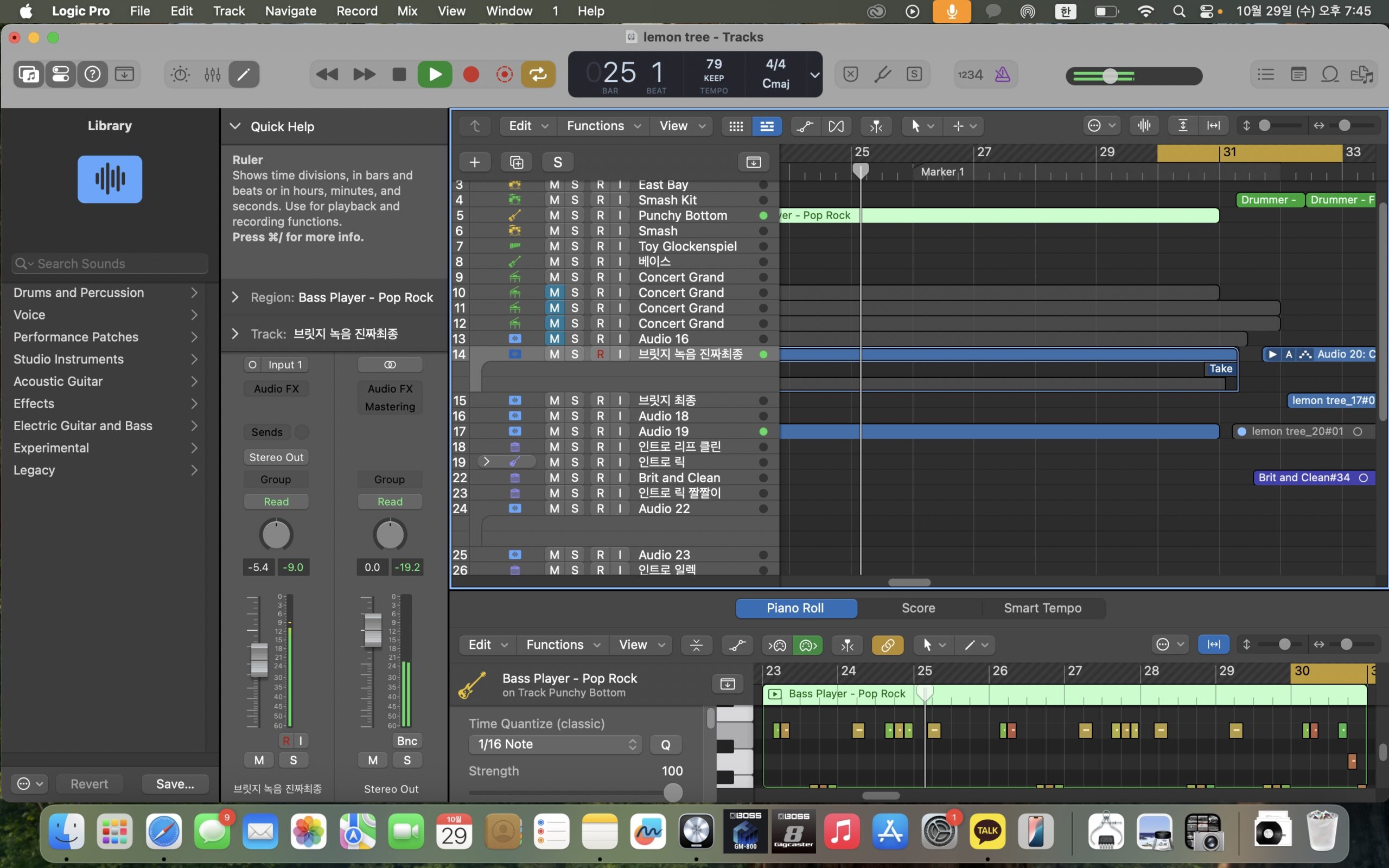
Task: Switch to the Score tab
Action: pos(918,608)
